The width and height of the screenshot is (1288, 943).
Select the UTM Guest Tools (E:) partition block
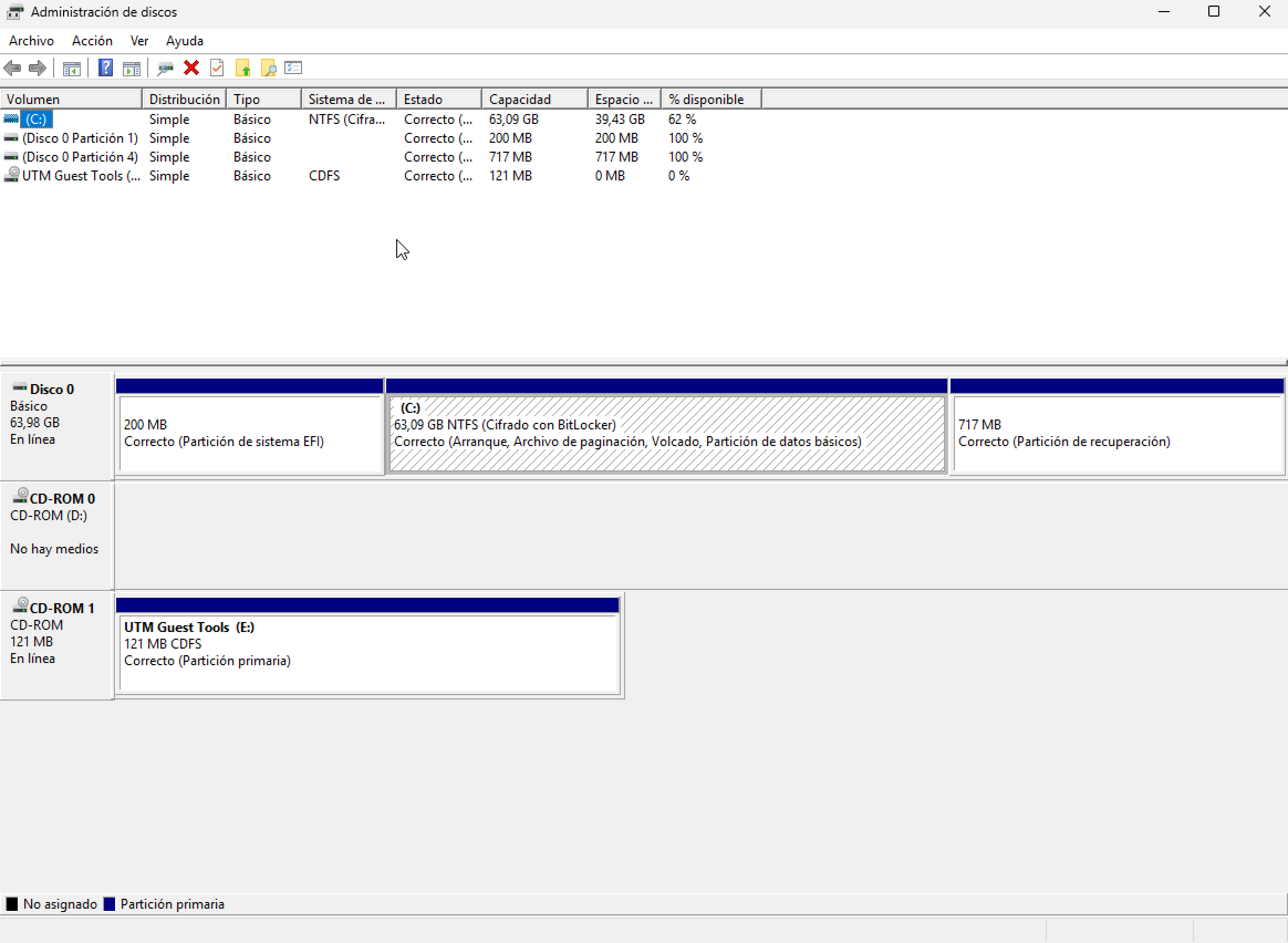[x=368, y=646]
